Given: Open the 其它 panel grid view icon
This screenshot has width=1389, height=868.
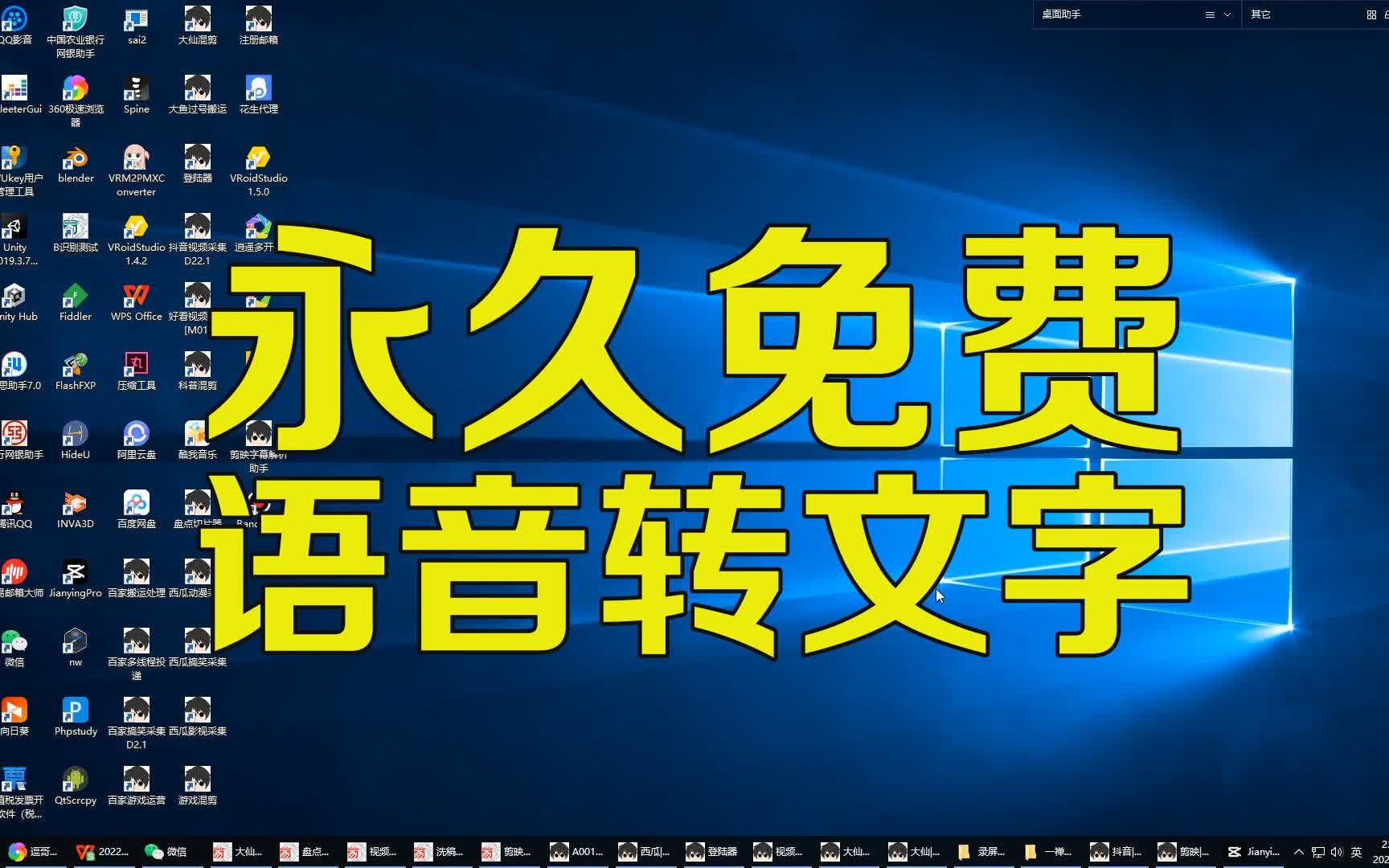Looking at the screenshot, I should click(x=1371, y=14).
